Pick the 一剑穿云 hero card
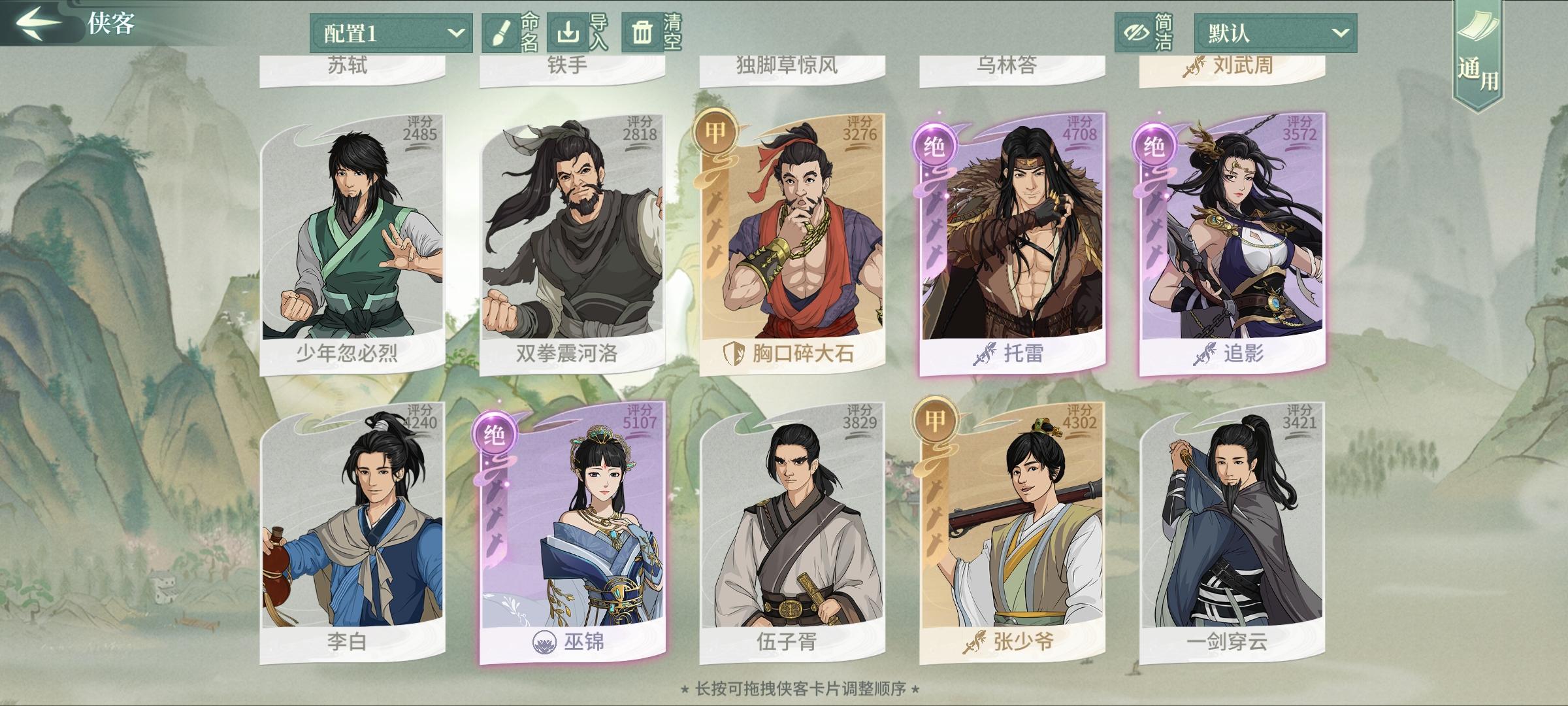1568x706 pixels. click(x=1232, y=533)
